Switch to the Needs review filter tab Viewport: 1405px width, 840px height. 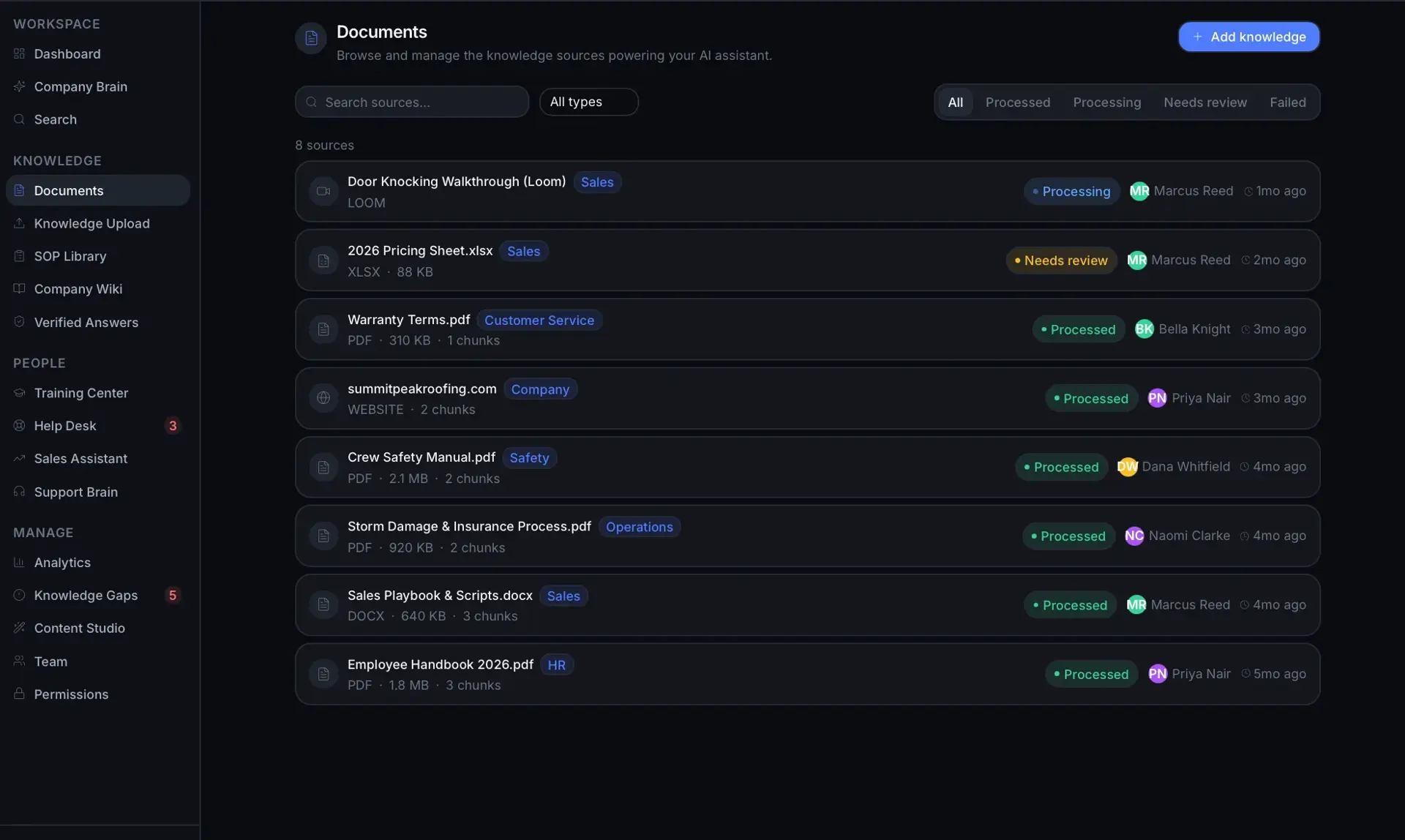pyautogui.click(x=1204, y=102)
